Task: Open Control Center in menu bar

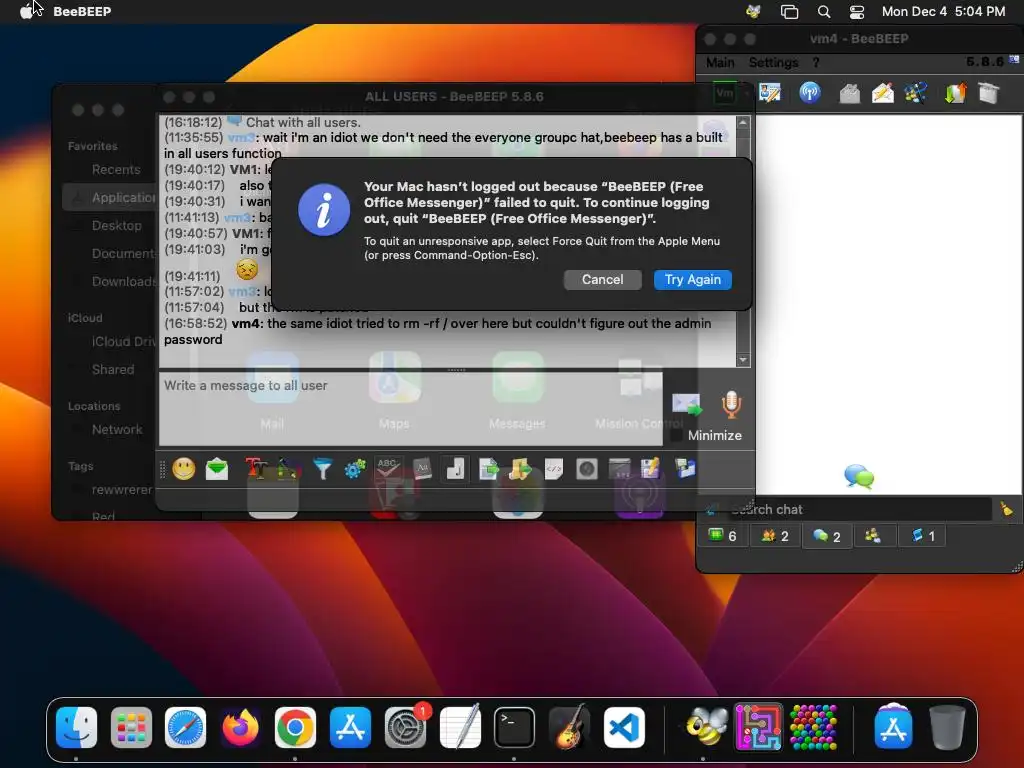Action: click(x=857, y=11)
